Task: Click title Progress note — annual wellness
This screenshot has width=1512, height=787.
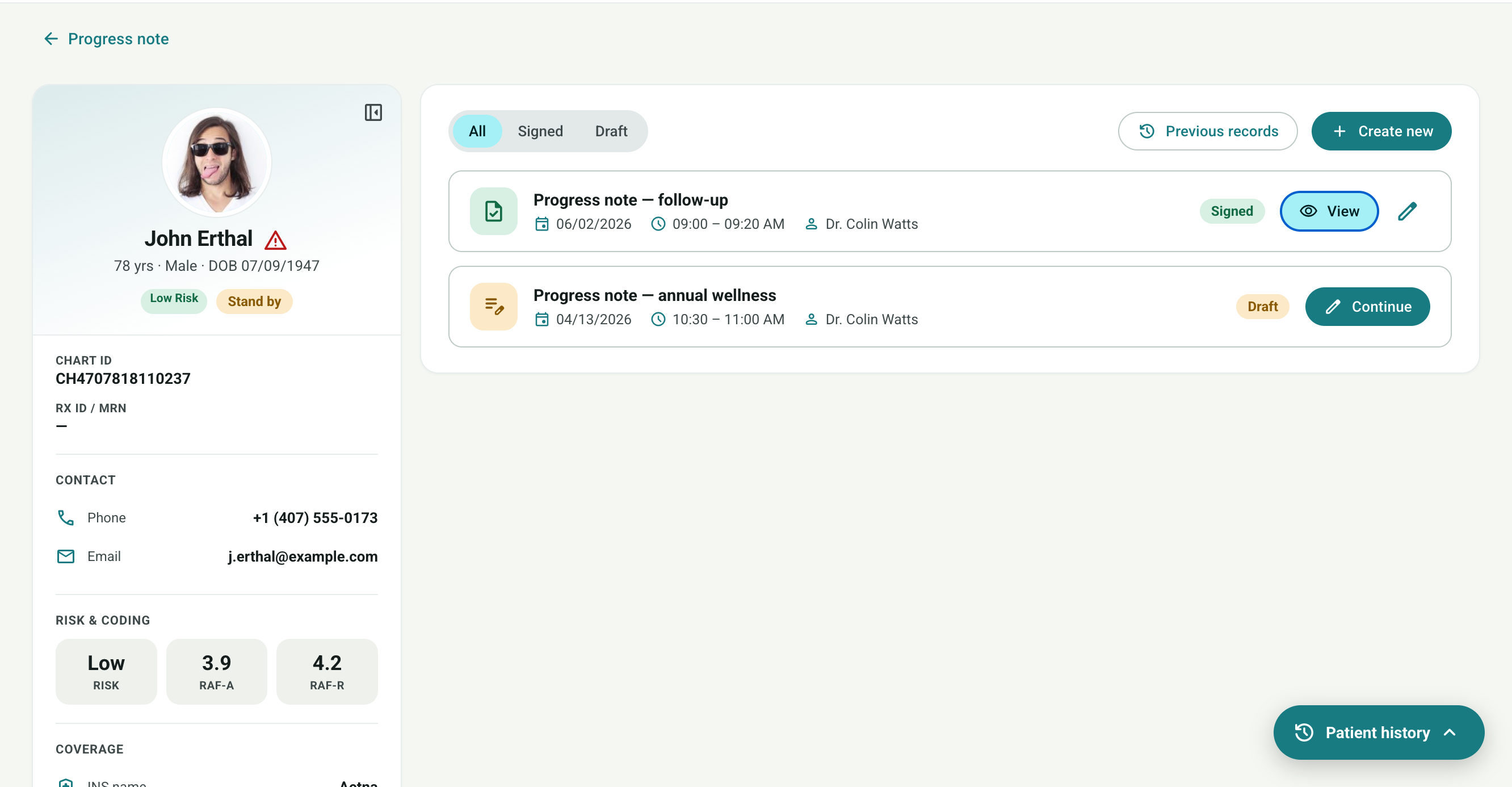Action: click(654, 295)
